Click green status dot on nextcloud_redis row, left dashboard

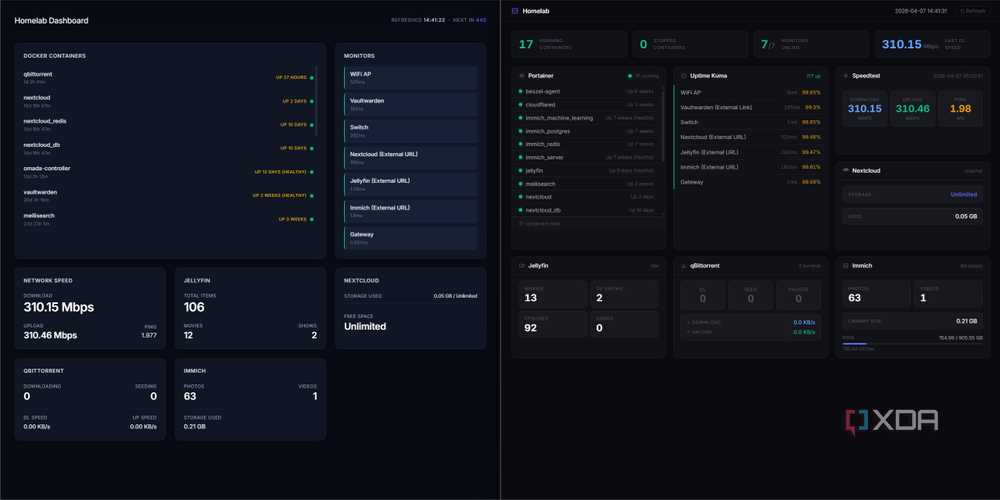[311, 125]
